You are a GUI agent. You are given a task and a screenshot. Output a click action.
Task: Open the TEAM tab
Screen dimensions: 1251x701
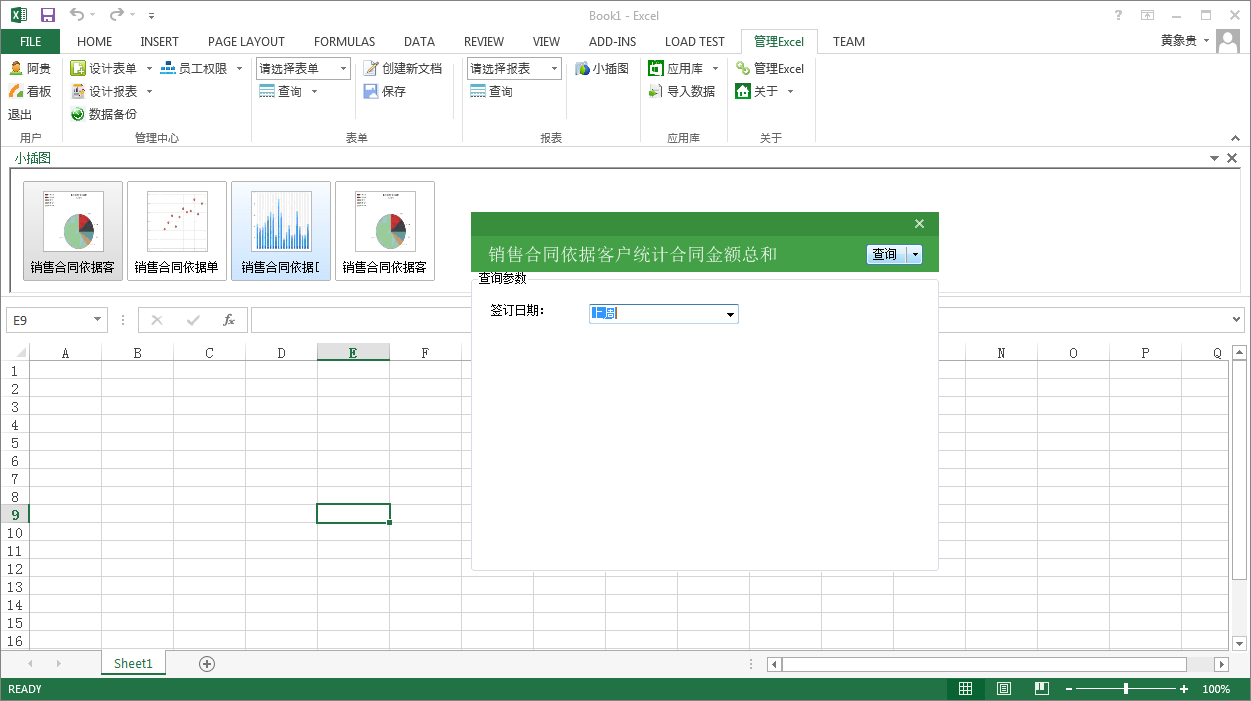[849, 41]
